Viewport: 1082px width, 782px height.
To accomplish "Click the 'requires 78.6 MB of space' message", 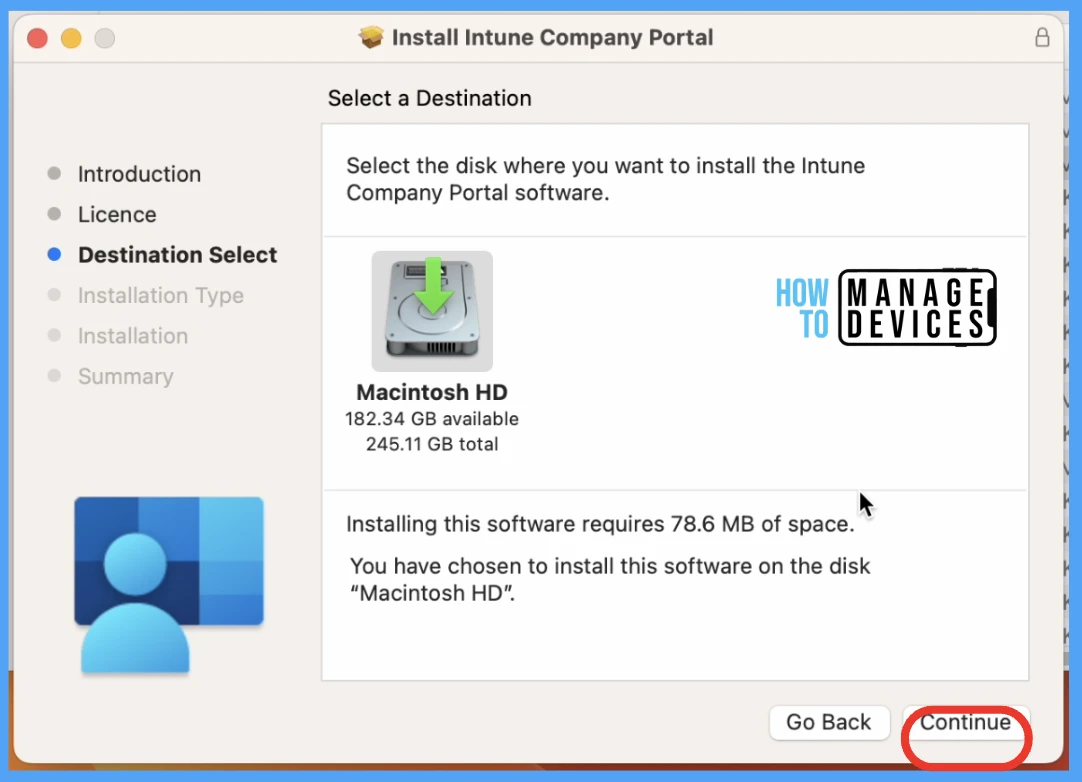I will pos(600,524).
